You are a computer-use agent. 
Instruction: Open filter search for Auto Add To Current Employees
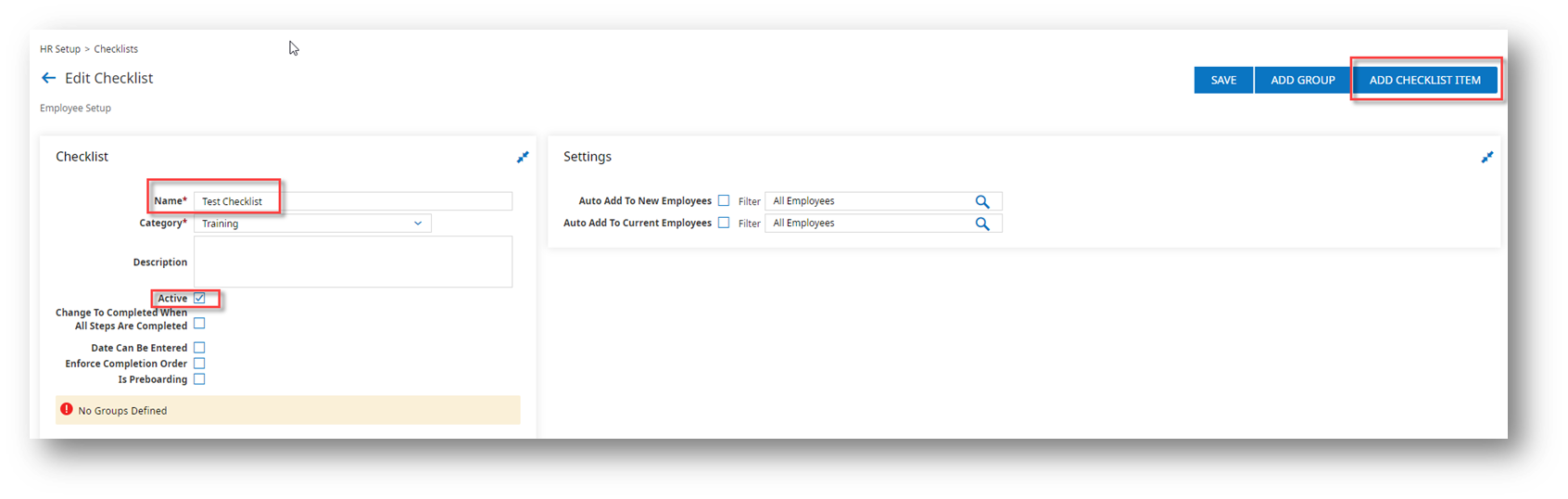982,224
